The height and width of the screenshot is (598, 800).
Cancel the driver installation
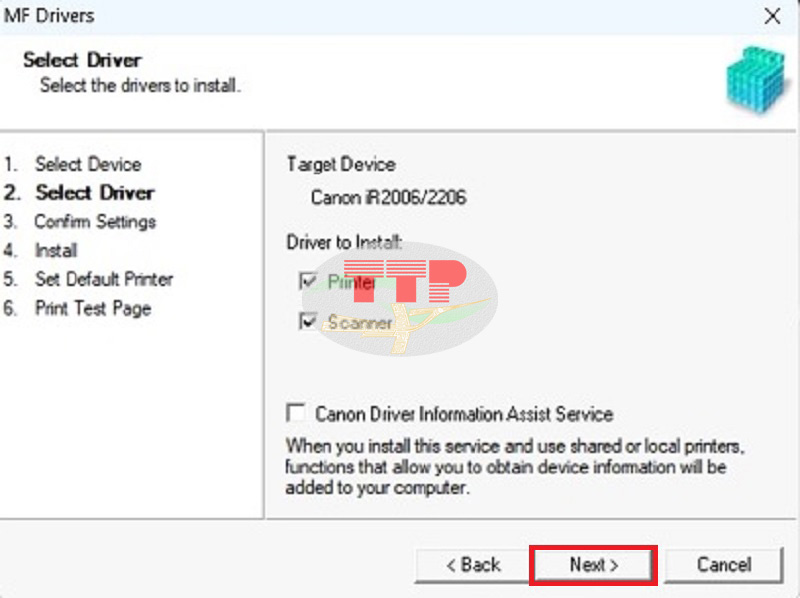pyautogui.click(x=723, y=564)
